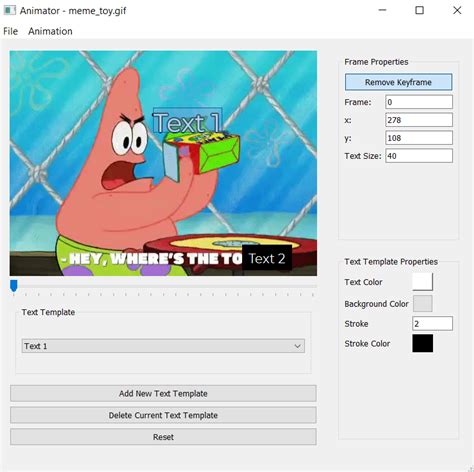Image resolution: width=474 pixels, height=472 pixels.
Task: Edit the Text Size field
Action: pyautogui.click(x=419, y=156)
